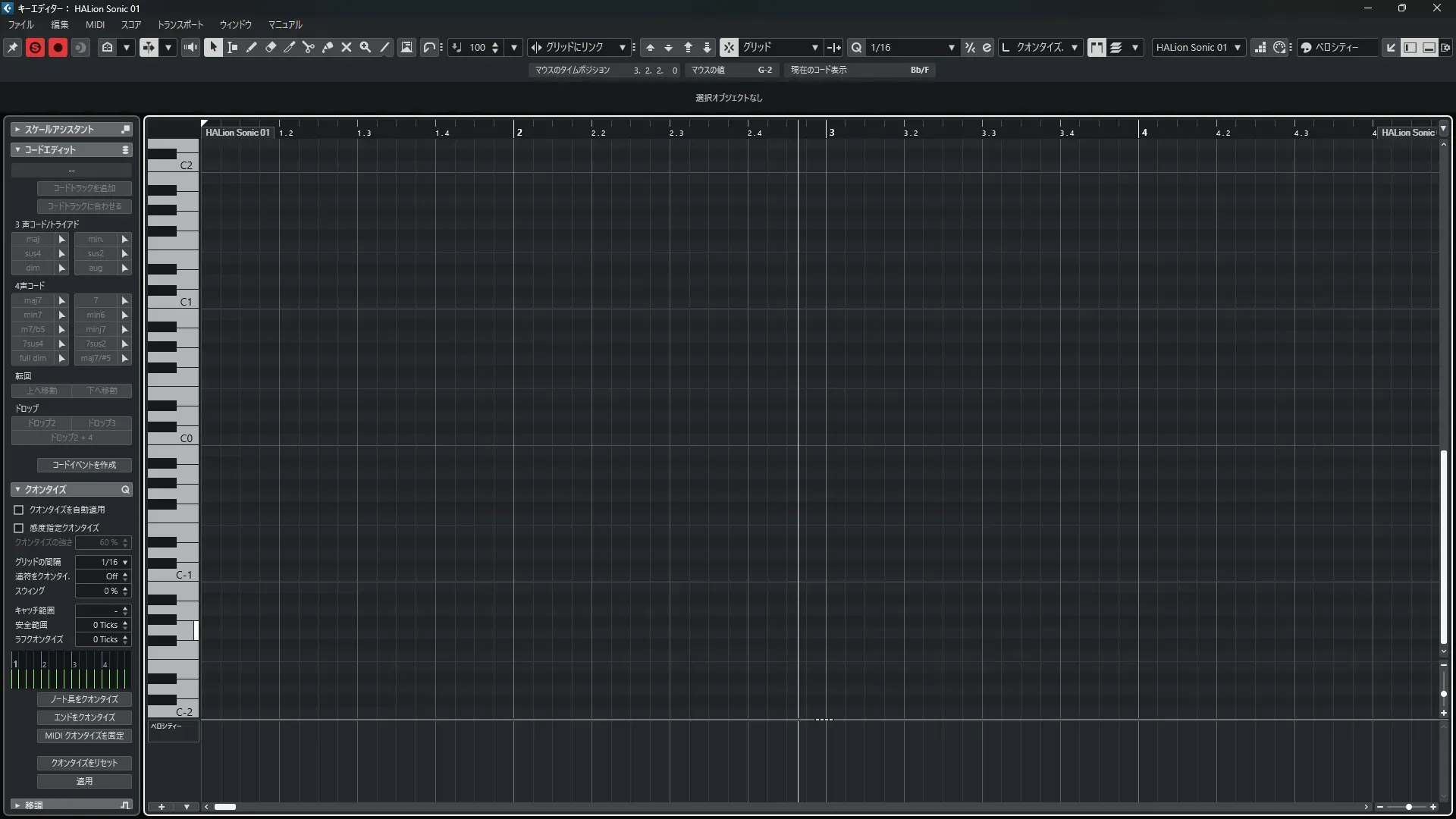This screenshot has height=819, width=1456.
Task: Open the トランスポート menu
Action: 180,24
